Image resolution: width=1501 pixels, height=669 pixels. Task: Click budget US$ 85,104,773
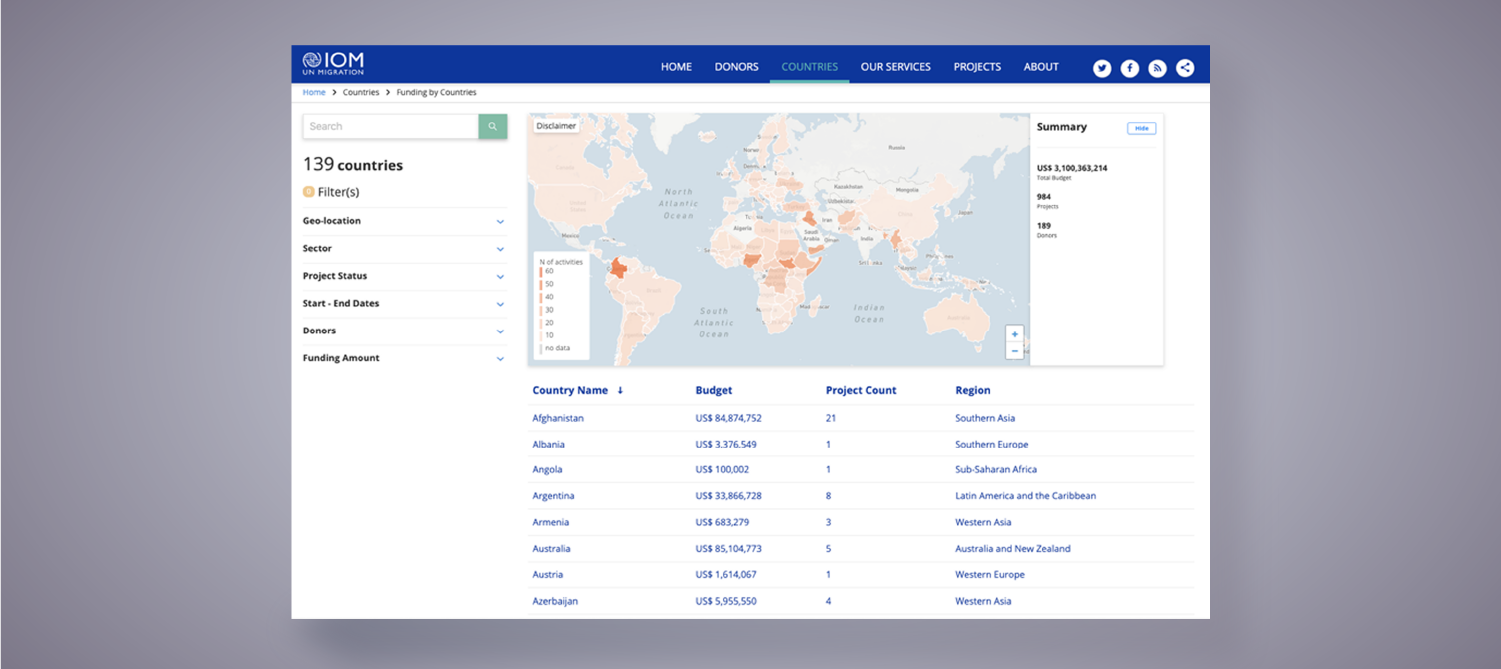[728, 549]
